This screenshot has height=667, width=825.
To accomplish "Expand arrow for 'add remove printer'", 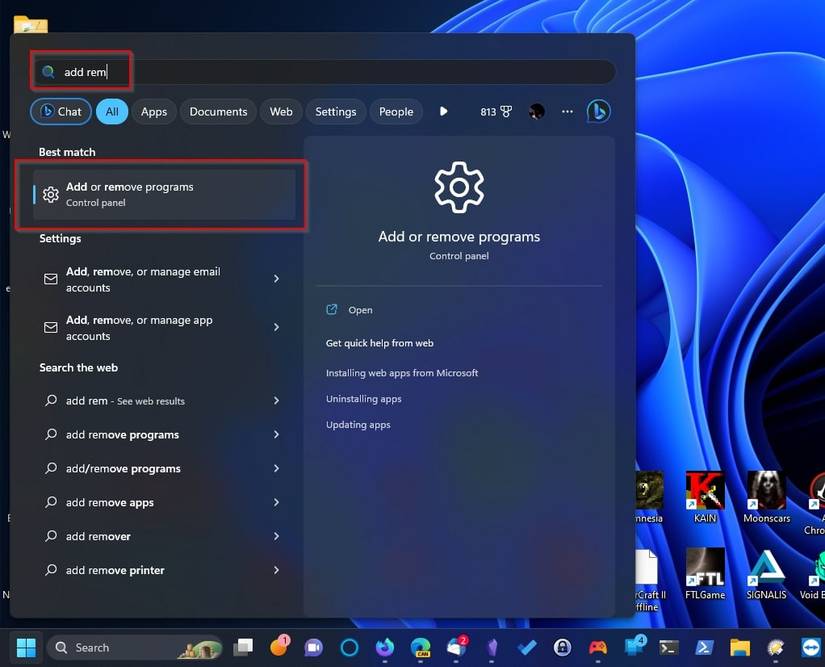I will [x=276, y=570].
